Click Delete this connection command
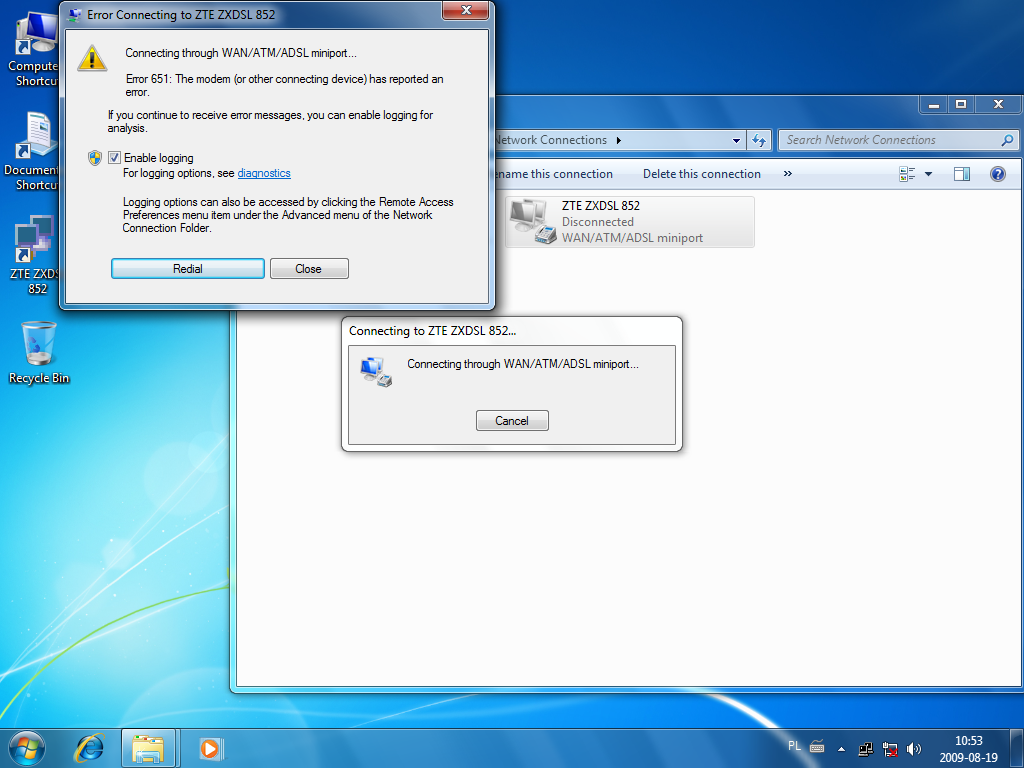 pyautogui.click(x=701, y=174)
